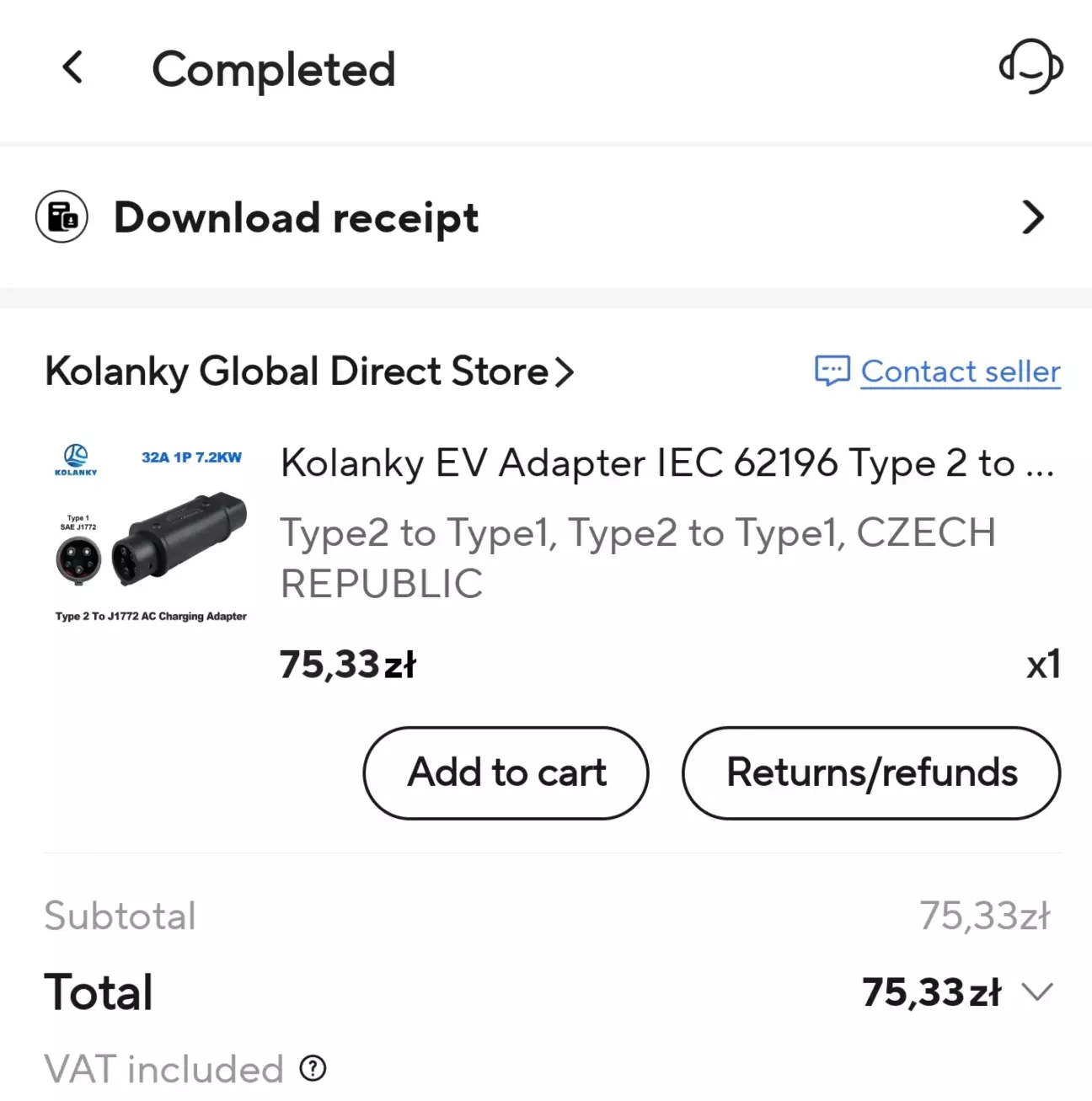The height and width of the screenshot is (1101, 1092).
Task: Click the product price 75,33 zł
Action: [x=348, y=665]
